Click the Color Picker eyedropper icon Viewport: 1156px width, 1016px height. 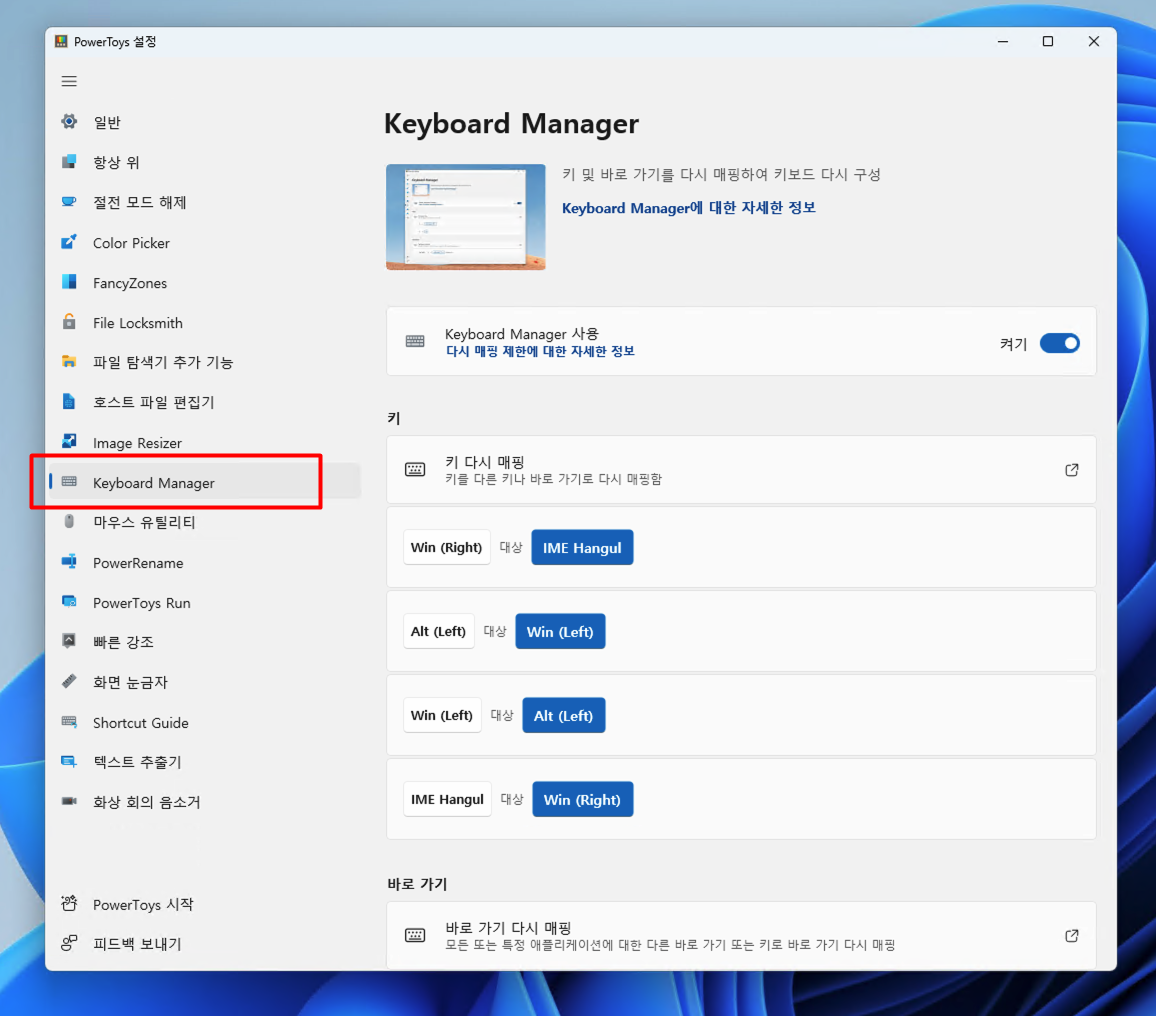click(x=69, y=243)
